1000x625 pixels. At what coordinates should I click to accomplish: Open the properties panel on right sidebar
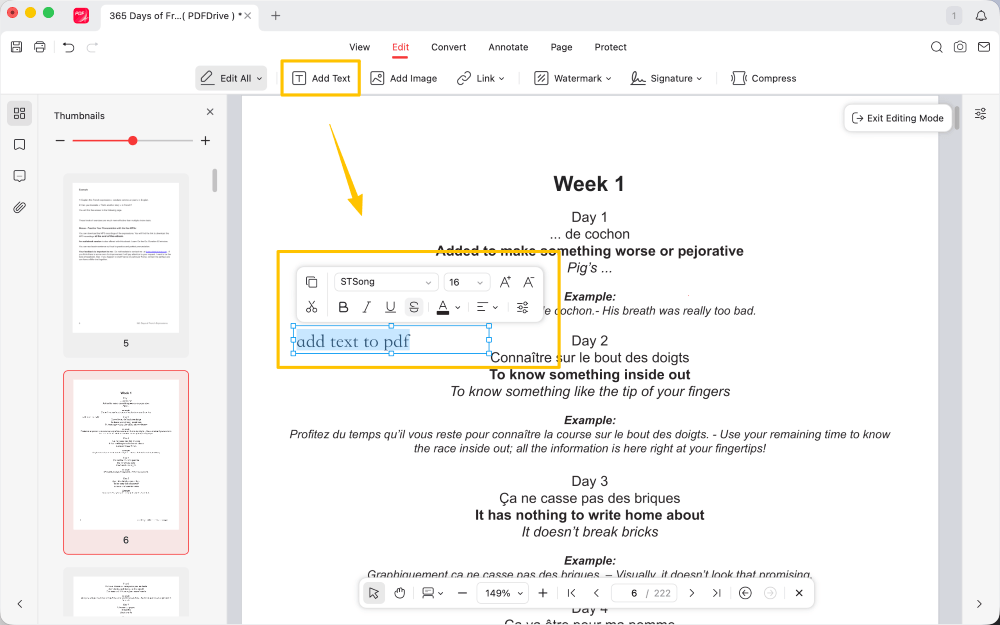coord(980,114)
